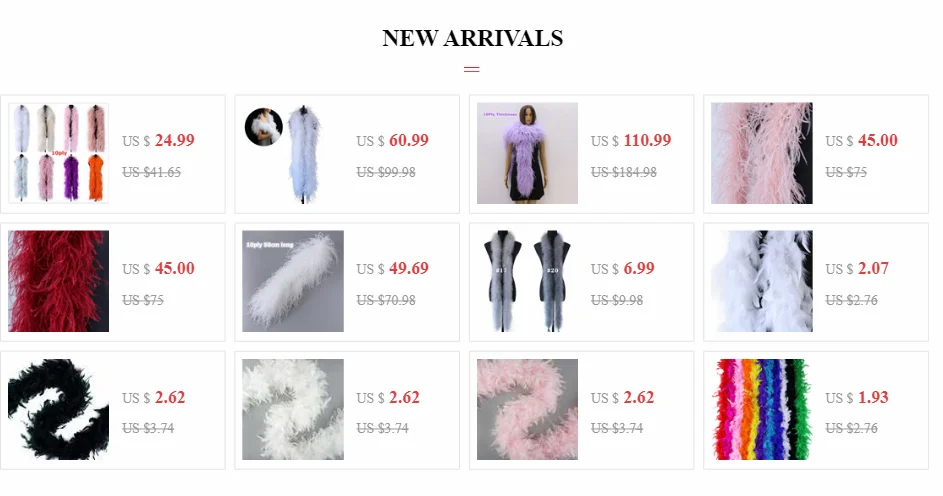Click the crossed-out US $184.98 original price
Image resolution: width=943 pixels, height=496 pixels.
tap(624, 173)
